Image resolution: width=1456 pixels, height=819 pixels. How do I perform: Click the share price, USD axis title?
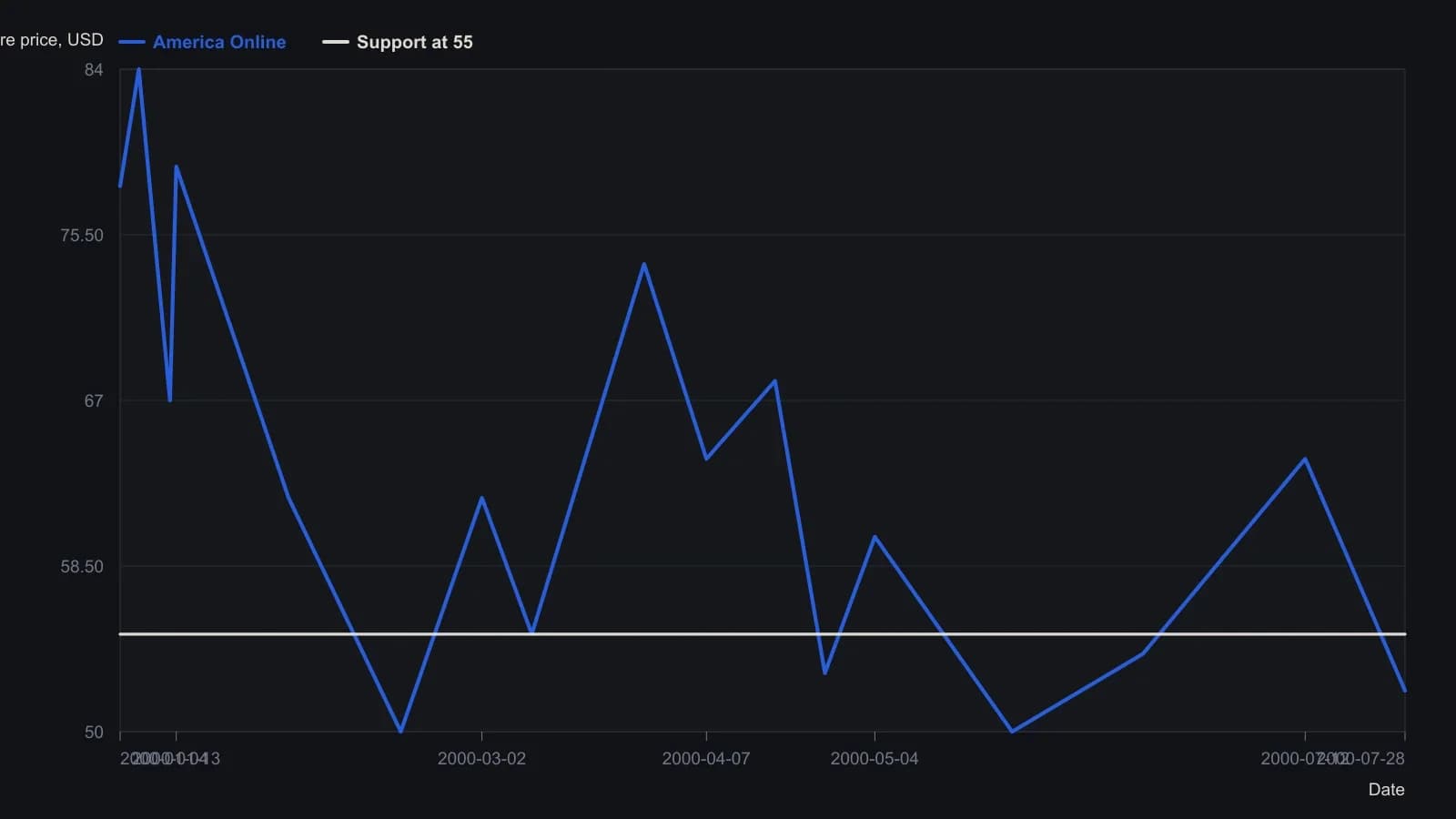[52, 40]
